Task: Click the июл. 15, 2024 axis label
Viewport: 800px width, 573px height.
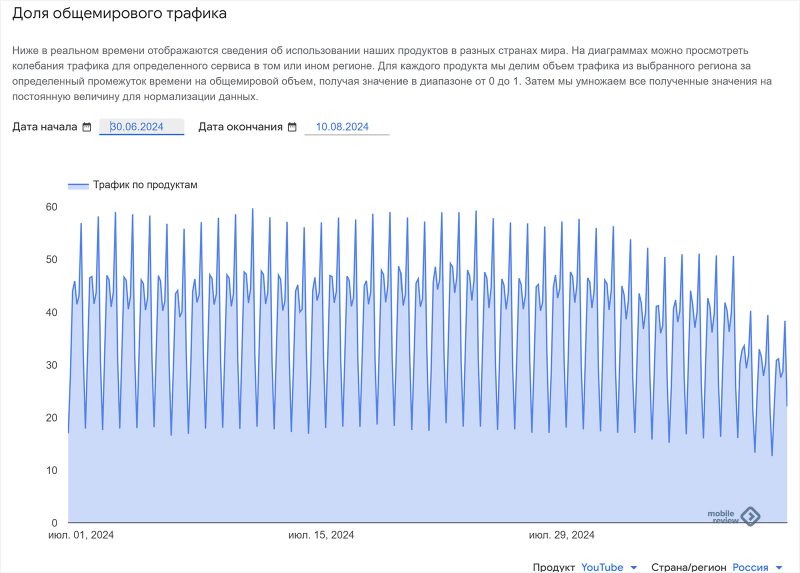Action: [321, 535]
